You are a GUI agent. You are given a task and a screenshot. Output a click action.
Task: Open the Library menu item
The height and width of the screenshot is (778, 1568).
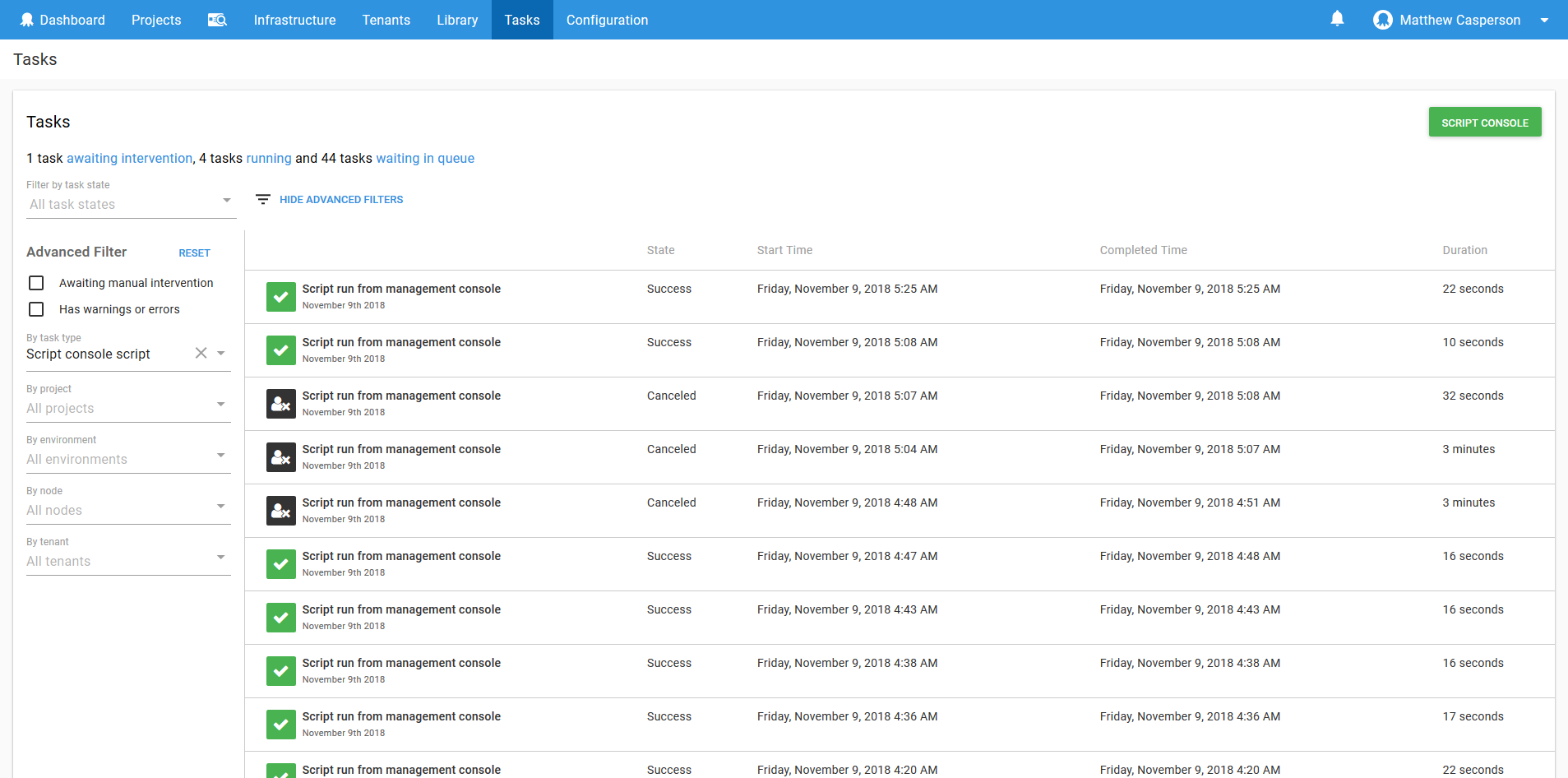457,20
